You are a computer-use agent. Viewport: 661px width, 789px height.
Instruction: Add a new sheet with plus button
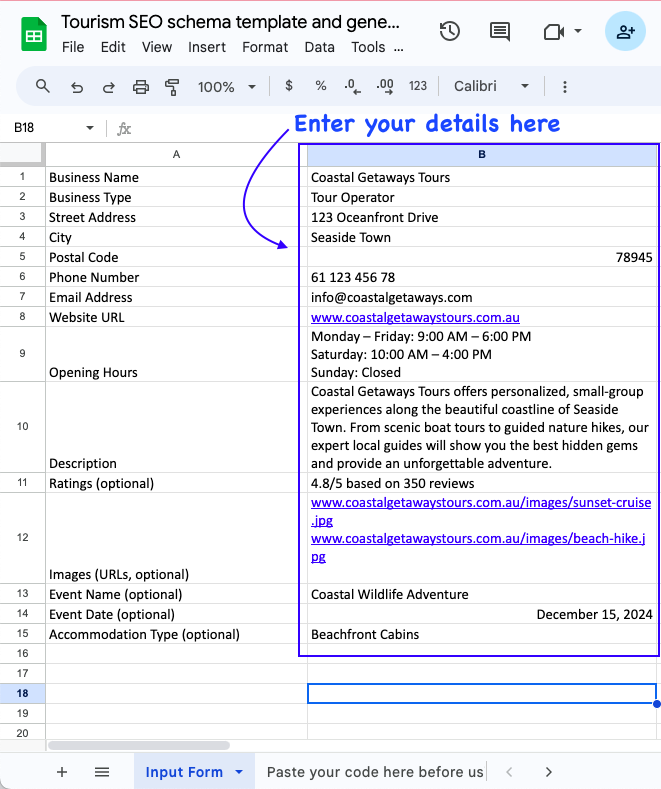pos(62,772)
